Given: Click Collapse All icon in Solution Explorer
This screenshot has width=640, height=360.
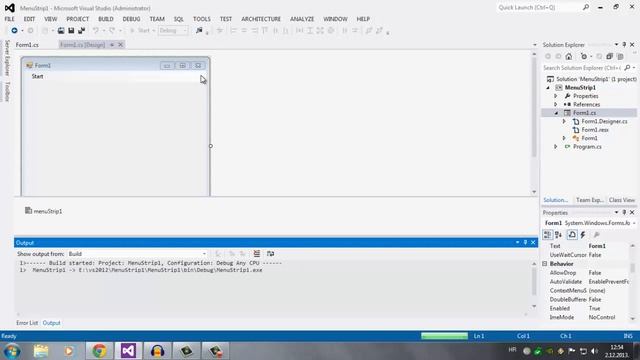Looking at the screenshot, I should coord(609,56).
